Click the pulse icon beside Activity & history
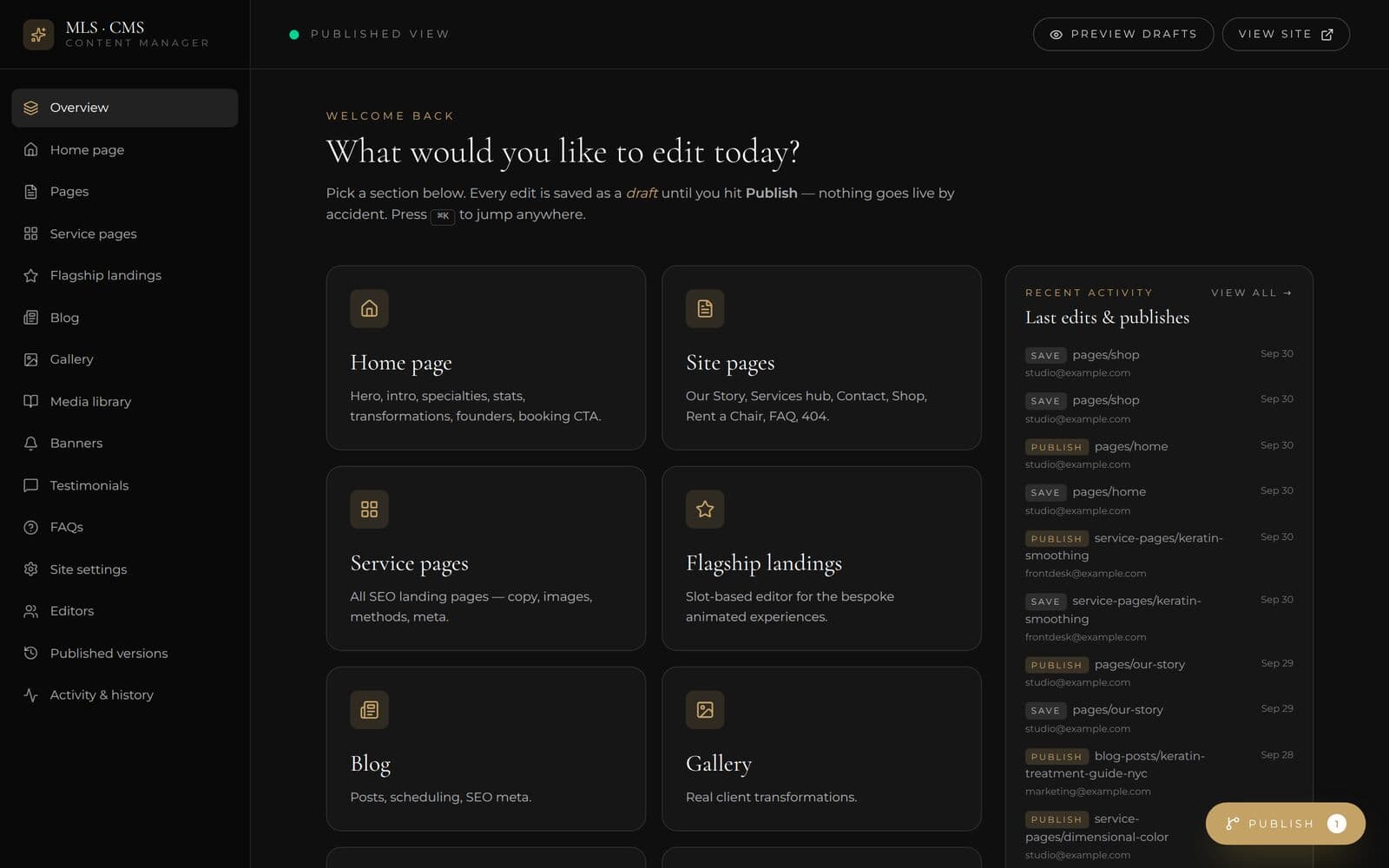This screenshot has width=1389, height=868. click(x=31, y=695)
